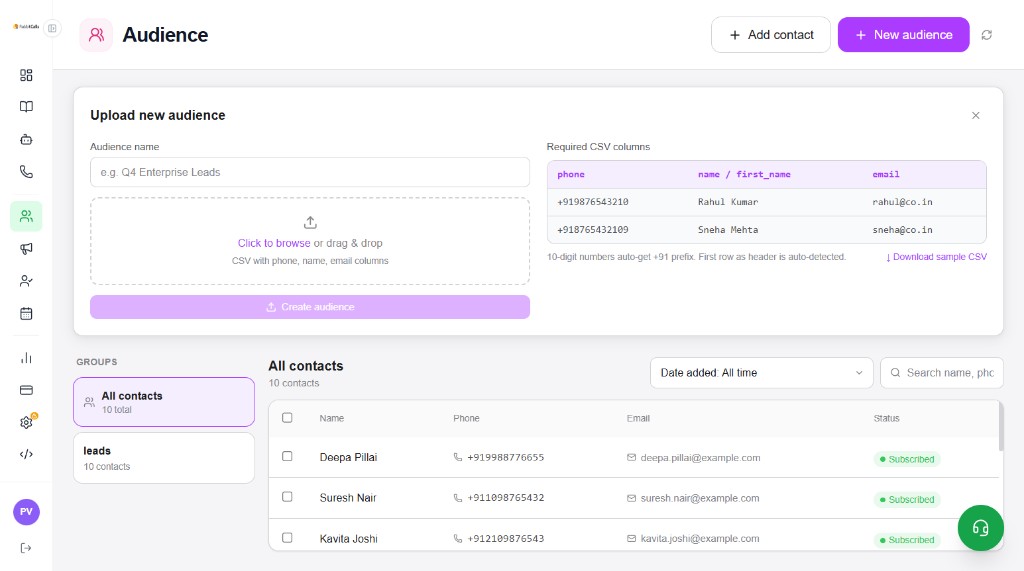Click the Add contact button
Screen dimensions: 1024x571
(771, 35)
